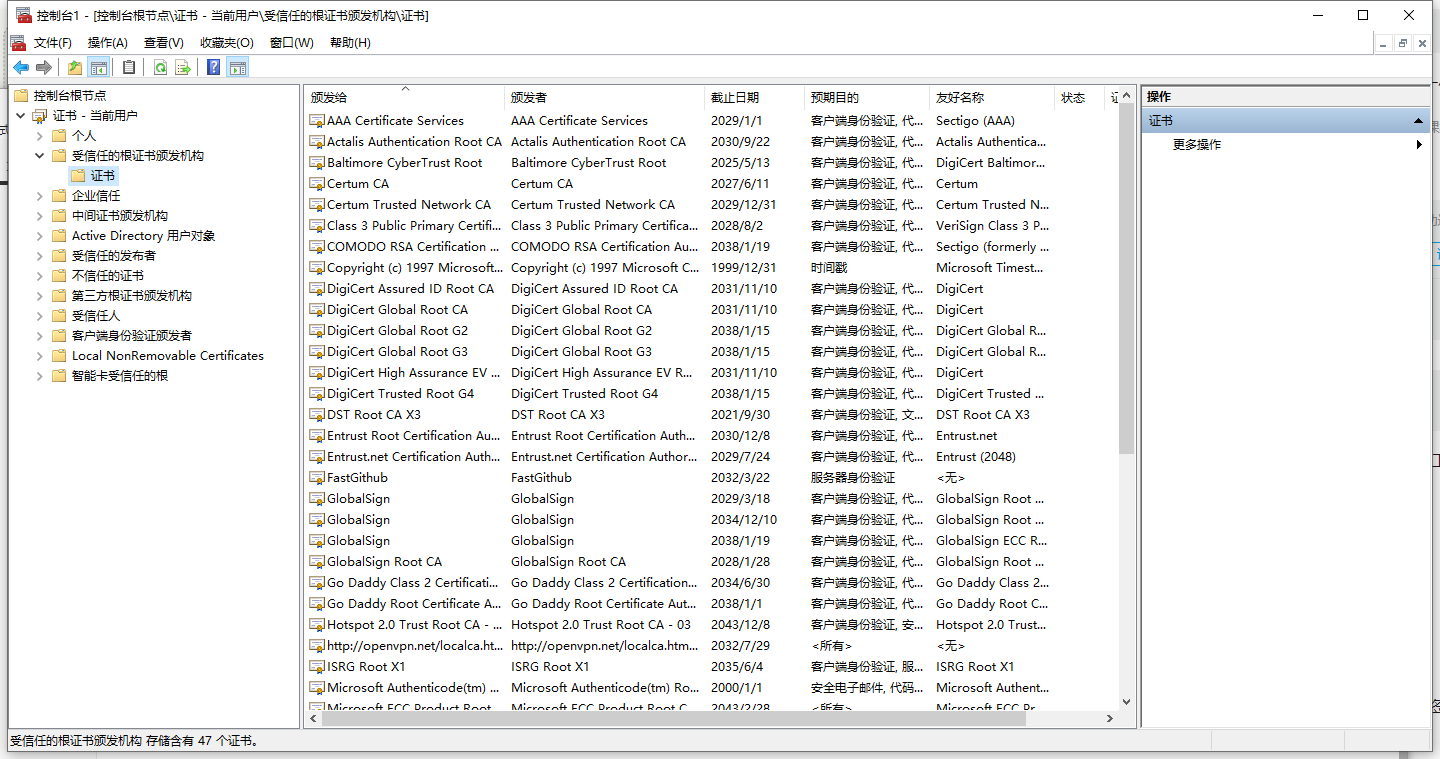Toggle the Show/Hide action pane toolbar icon
1440x759 pixels.
[x=238, y=67]
